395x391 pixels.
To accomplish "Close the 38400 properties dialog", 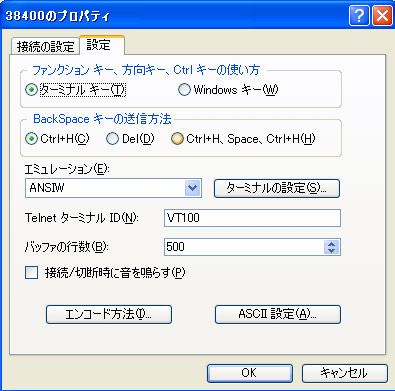I will point(382,16).
